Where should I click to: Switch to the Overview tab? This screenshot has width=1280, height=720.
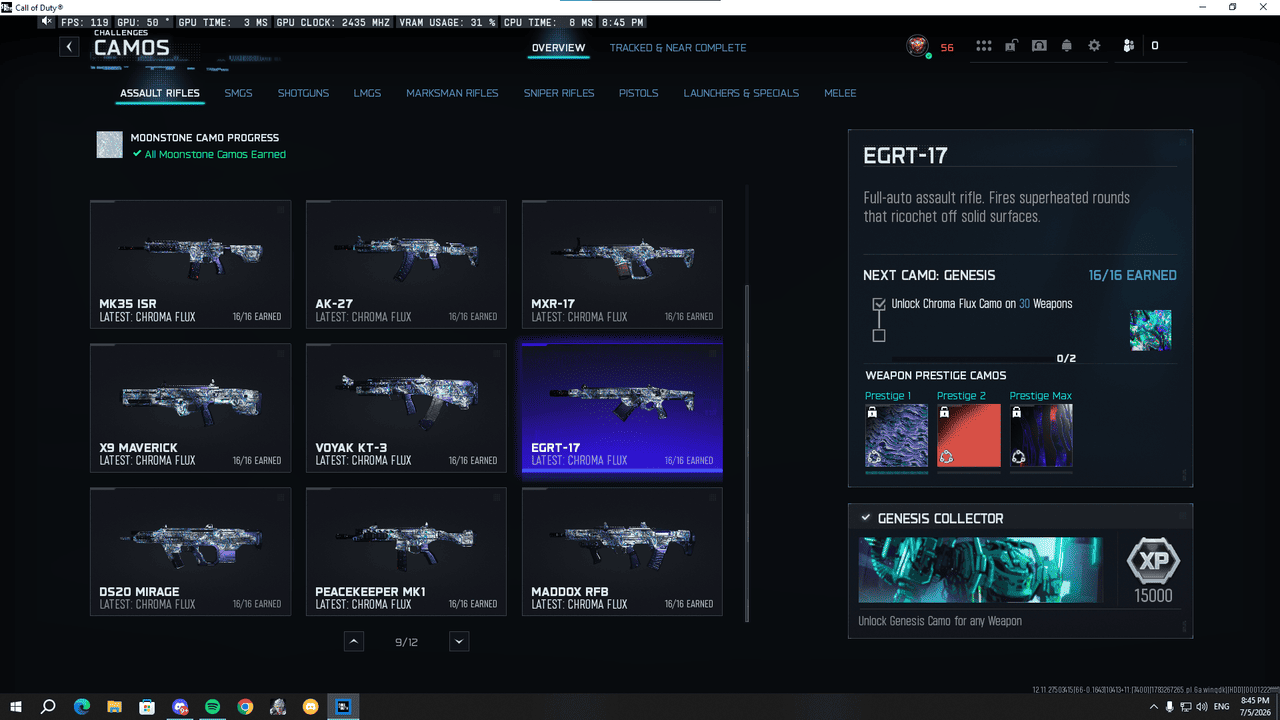point(559,48)
